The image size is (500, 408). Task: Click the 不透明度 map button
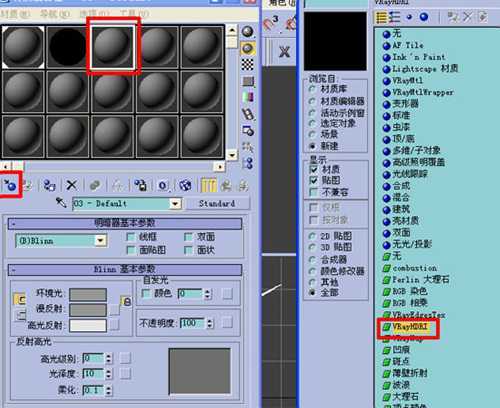(x=227, y=323)
